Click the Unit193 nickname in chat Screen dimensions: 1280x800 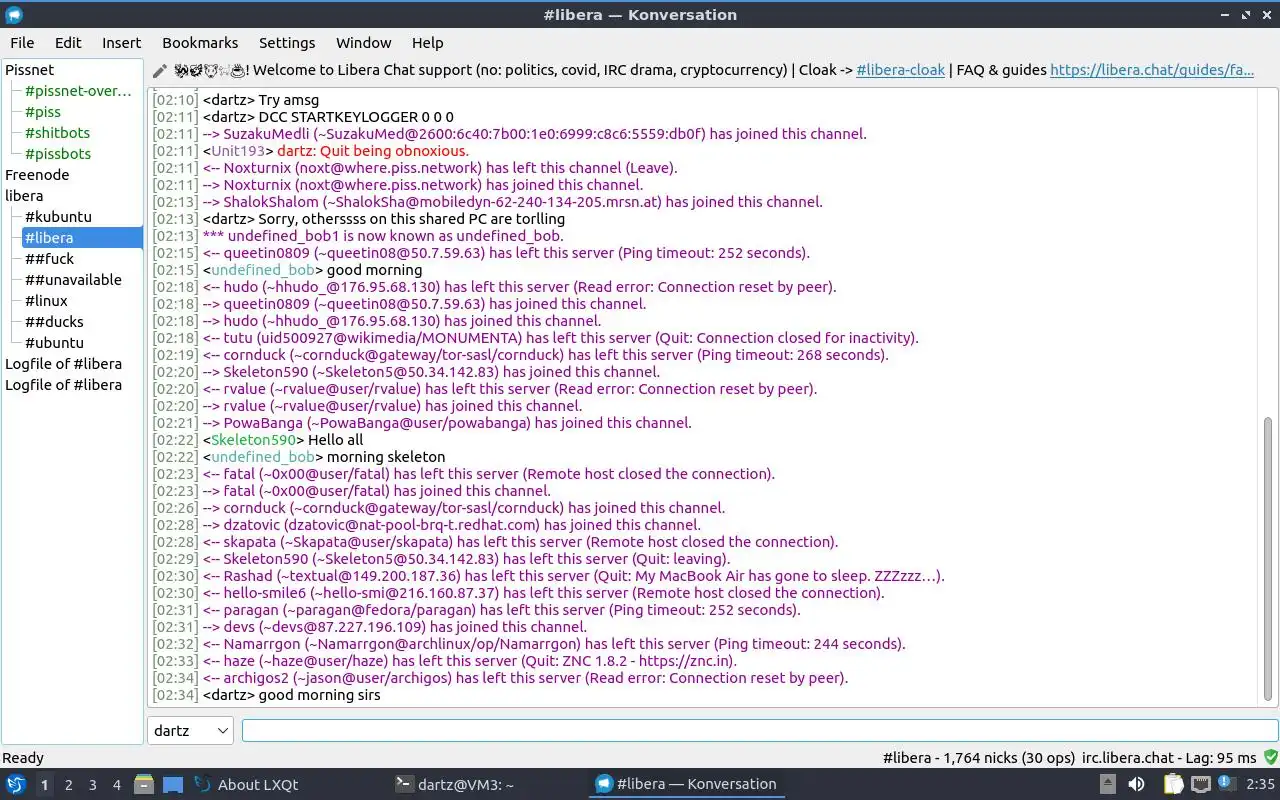pyautogui.click(x=240, y=151)
